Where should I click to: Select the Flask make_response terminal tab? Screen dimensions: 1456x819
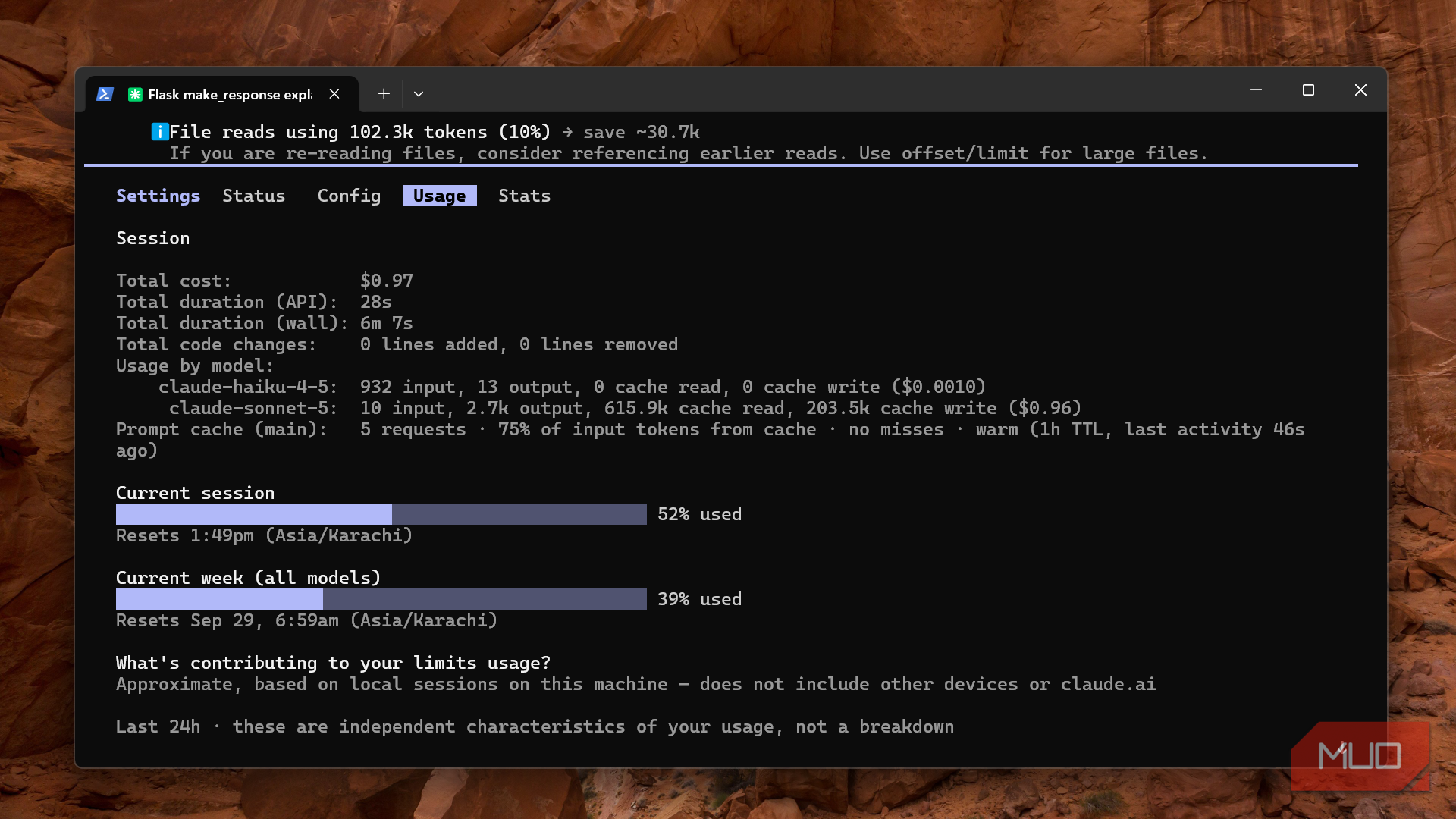[221, 94]
